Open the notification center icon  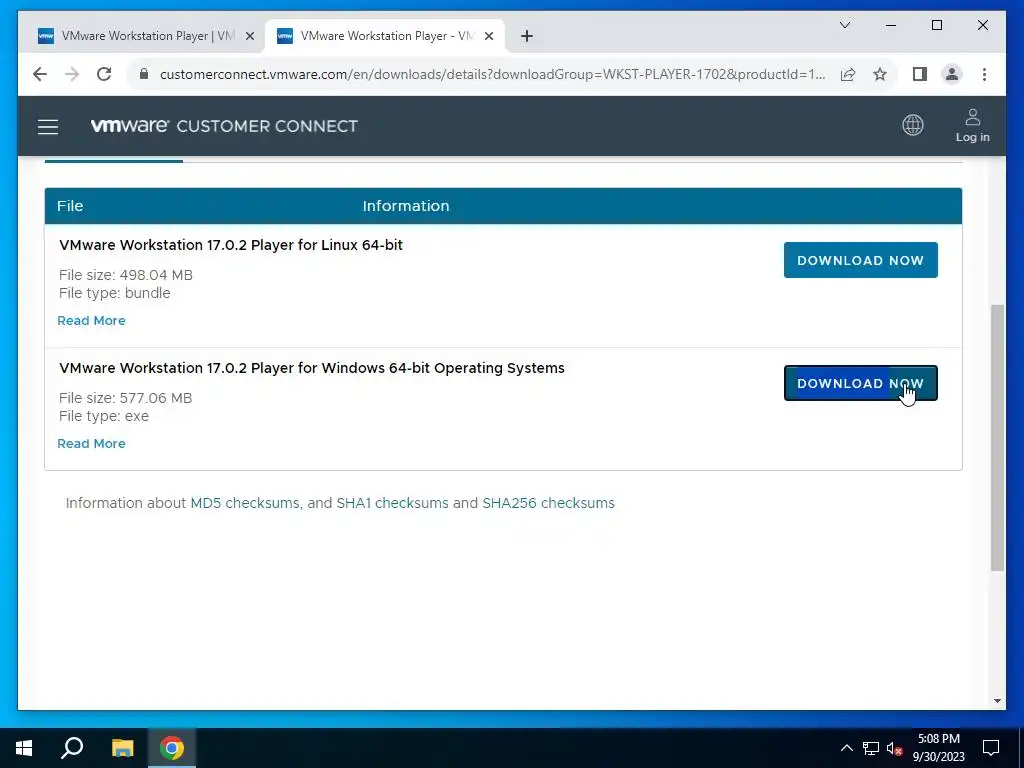991,748
